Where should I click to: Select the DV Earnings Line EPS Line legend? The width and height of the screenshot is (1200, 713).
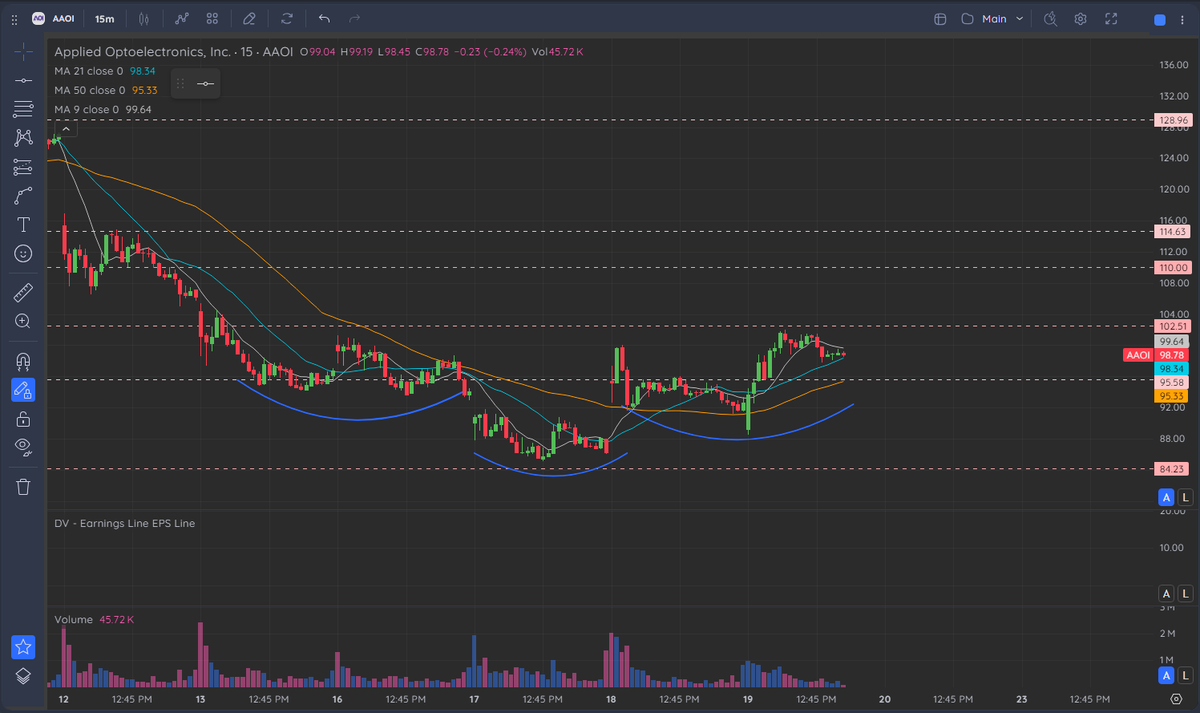click(125, 523)
